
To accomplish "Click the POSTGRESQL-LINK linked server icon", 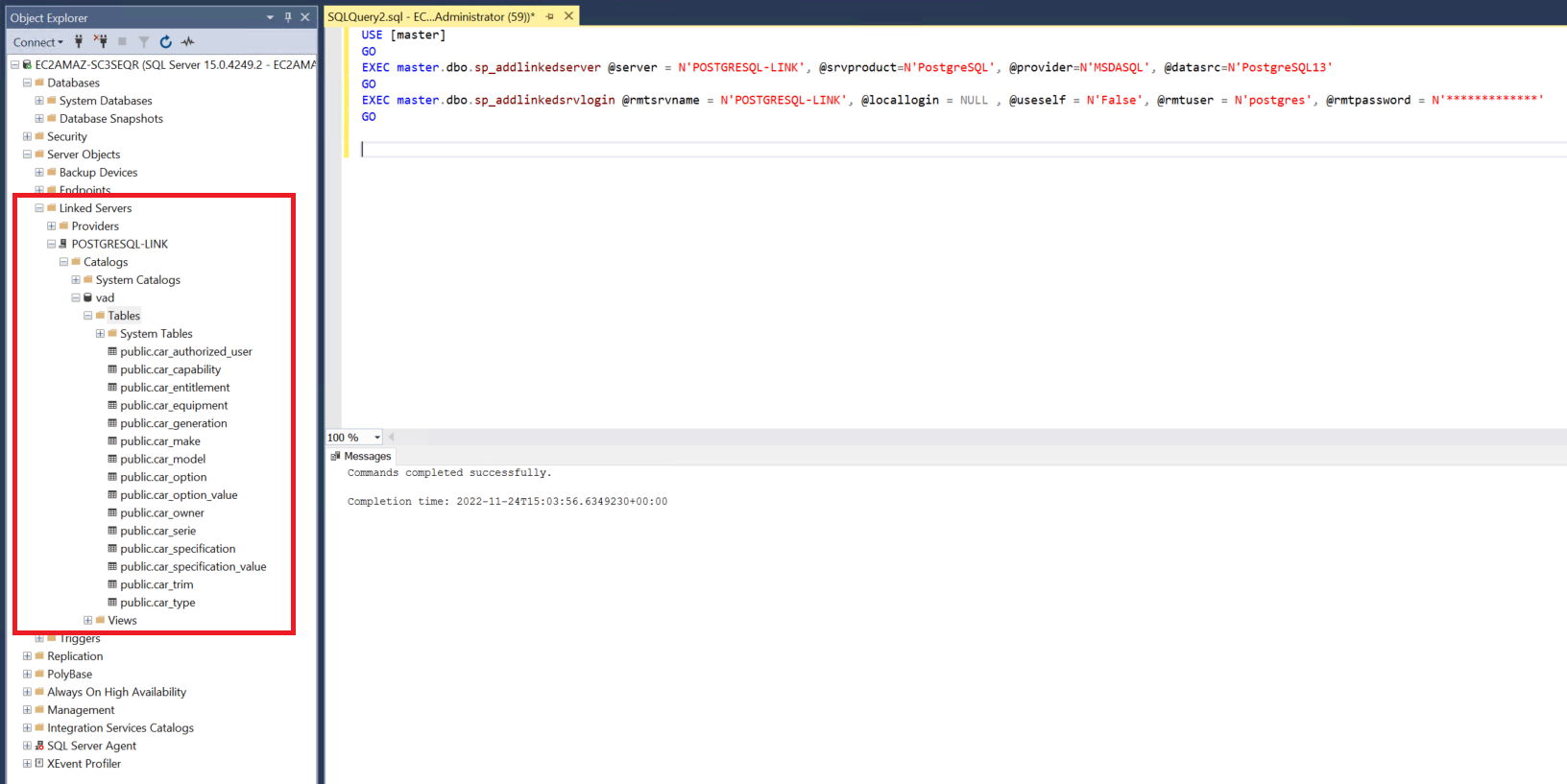I will pyautogui.click(x=63, y=244).
